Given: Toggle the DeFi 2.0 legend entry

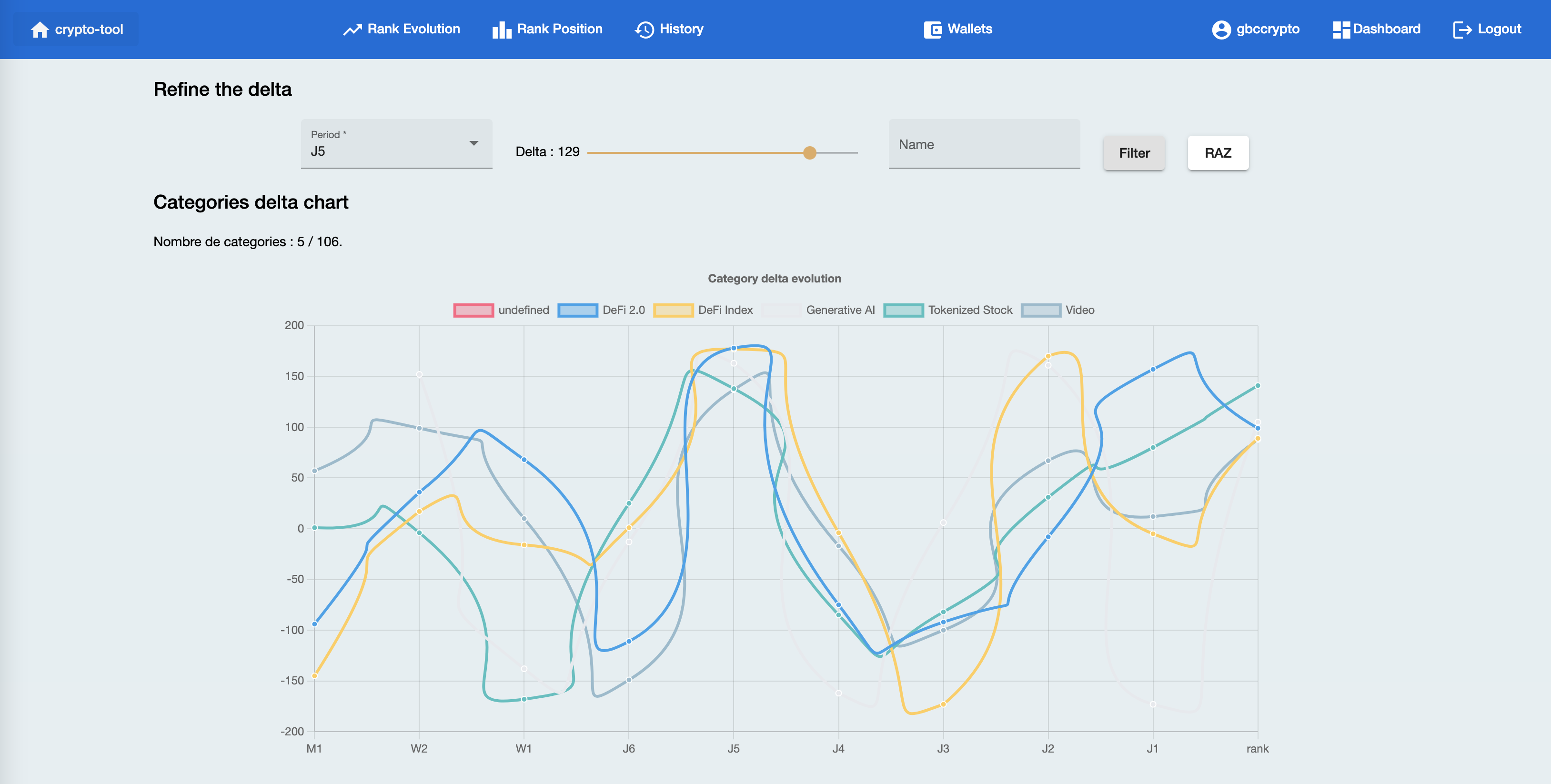Looking at the screenshot, I should click(602, 310).
